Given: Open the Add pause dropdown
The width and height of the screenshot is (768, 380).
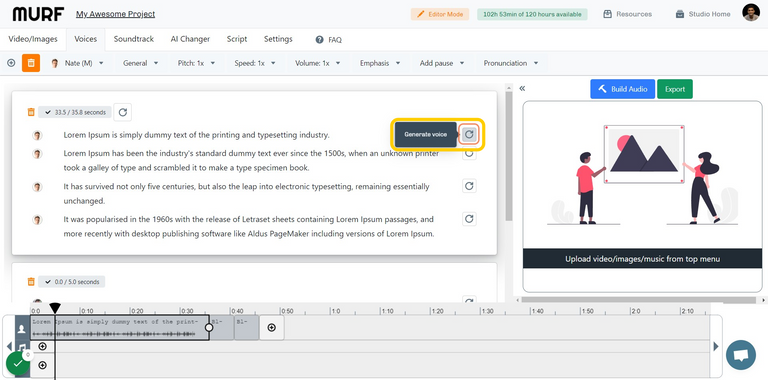Looking at the screenshot, I should (441, 63).
